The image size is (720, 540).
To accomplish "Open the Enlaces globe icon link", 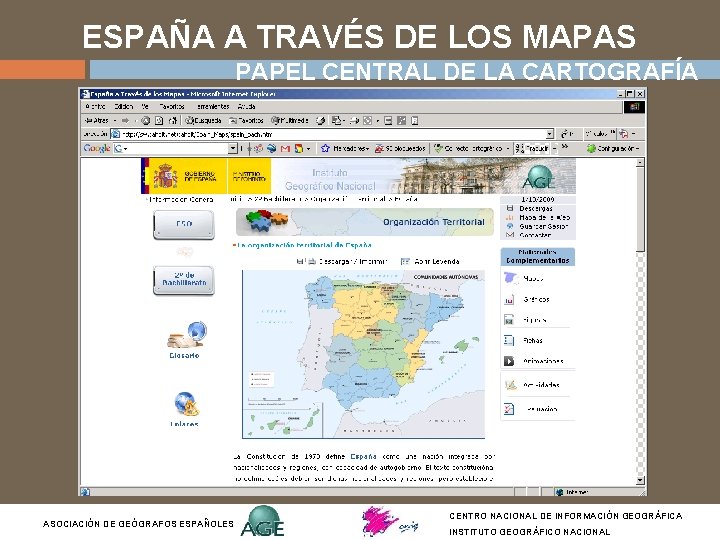I will click(185, 409).
